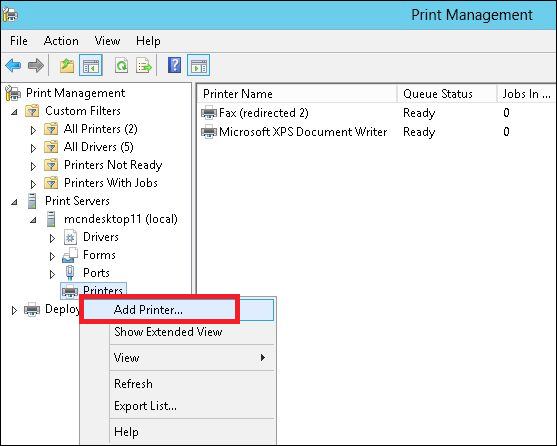
Task: Click the Export List toolbar icon
Action: 144,66
